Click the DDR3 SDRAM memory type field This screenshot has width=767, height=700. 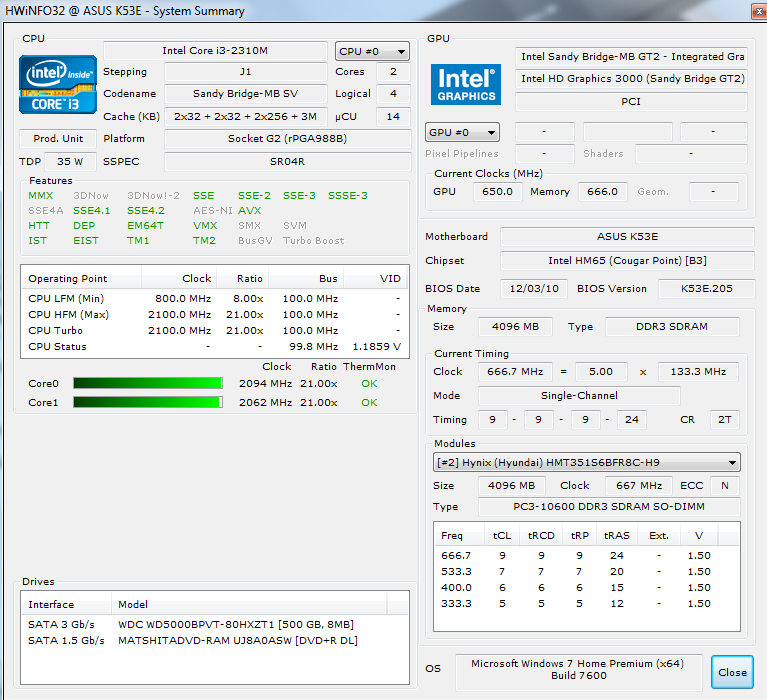point(672,327)
